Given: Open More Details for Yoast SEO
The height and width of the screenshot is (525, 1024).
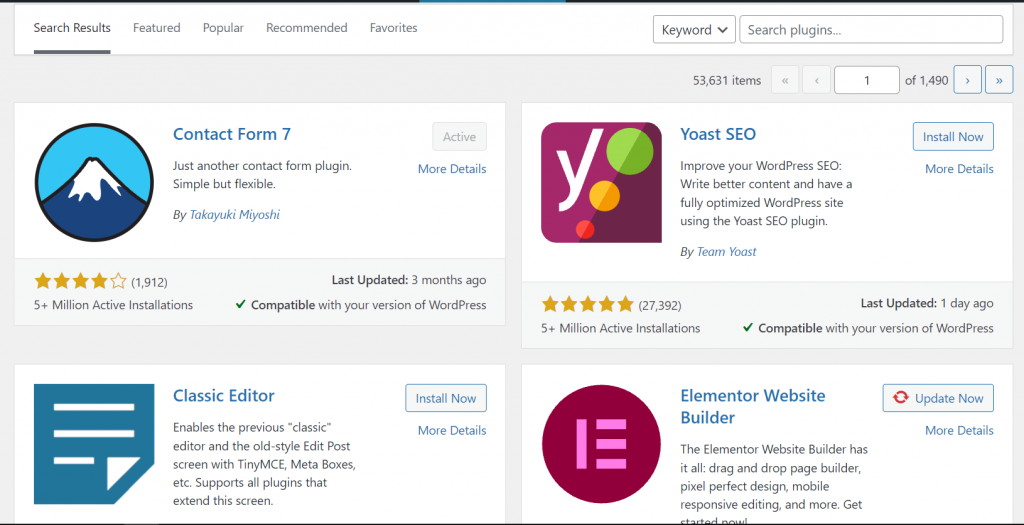Looking at the screenshot, I should coord(959,168).
